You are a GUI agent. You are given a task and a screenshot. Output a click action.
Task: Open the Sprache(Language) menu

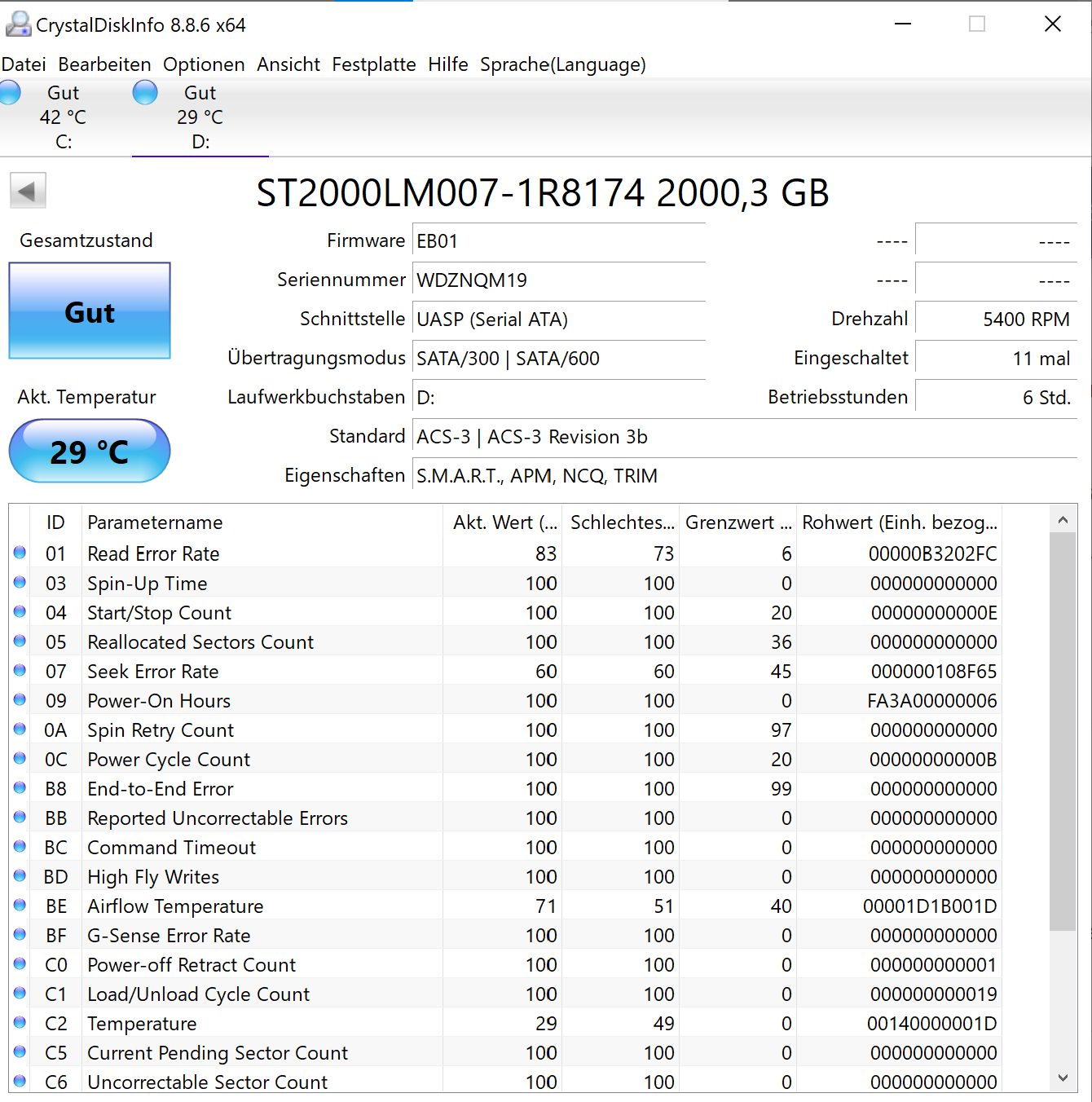click(563, 64)
